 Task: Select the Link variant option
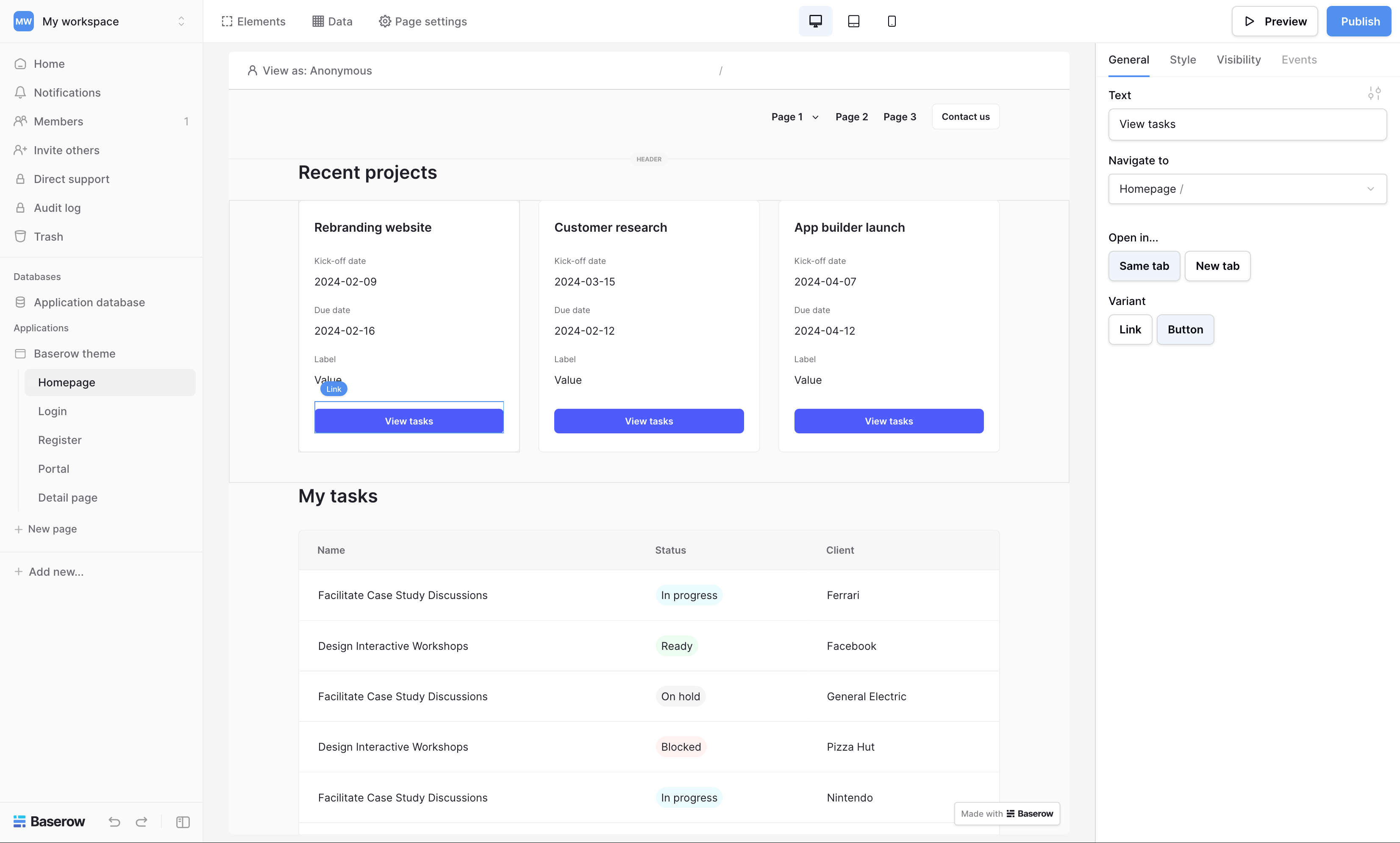1130,330
